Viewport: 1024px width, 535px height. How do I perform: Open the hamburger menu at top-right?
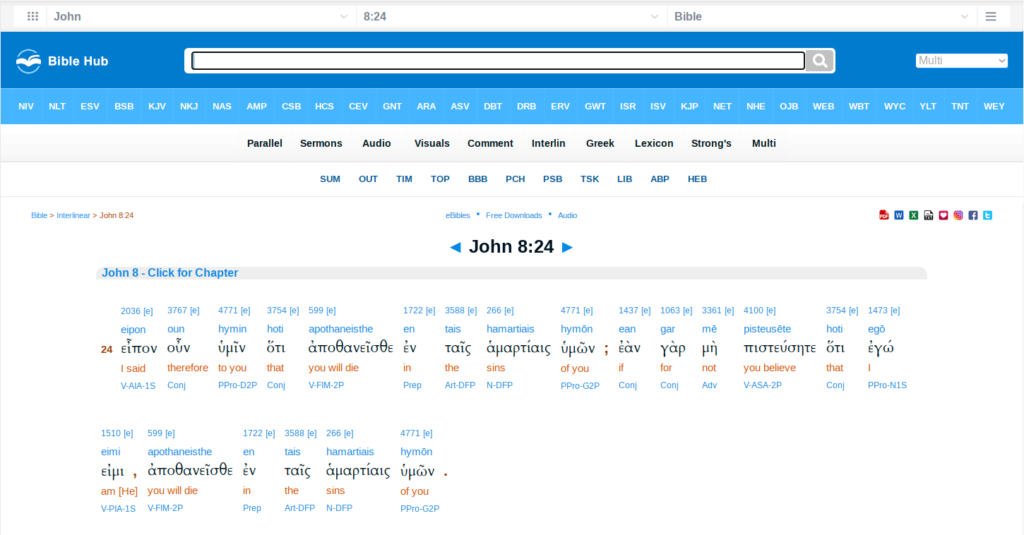pyautogui.click(x=990, y=16)
